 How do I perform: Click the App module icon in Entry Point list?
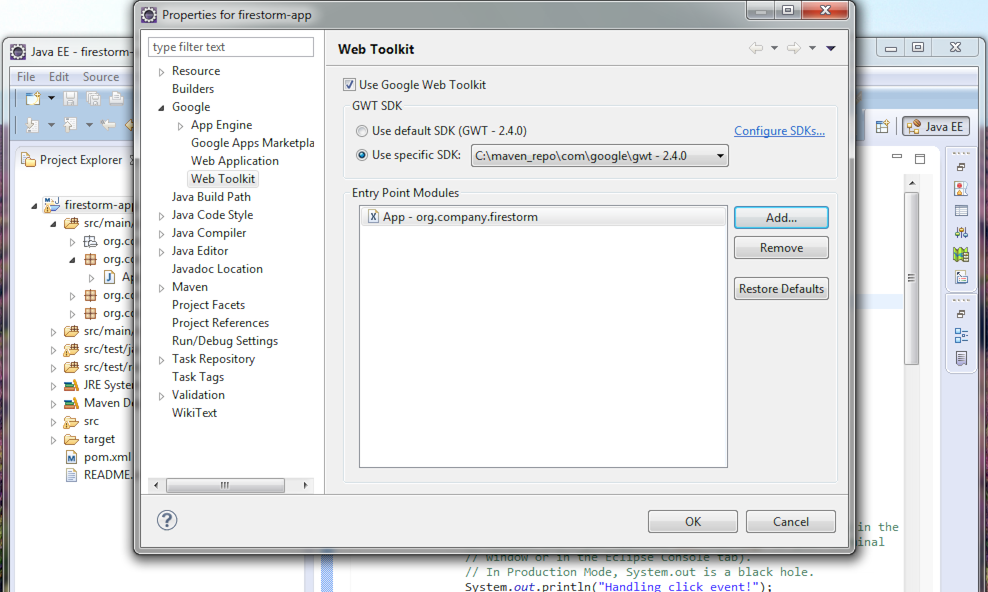pyautogui.click(x=373, y=217)
